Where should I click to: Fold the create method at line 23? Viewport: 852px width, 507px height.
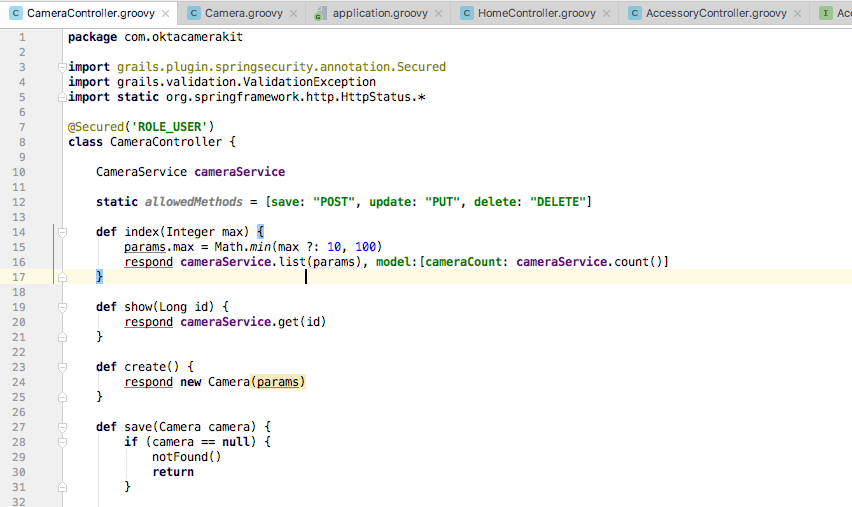[62, 367]
